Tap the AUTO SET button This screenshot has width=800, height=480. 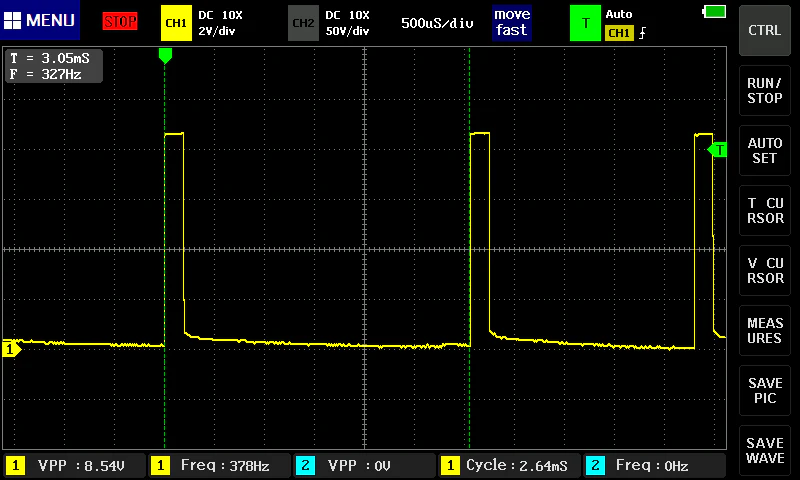click(x=764, y=150)
